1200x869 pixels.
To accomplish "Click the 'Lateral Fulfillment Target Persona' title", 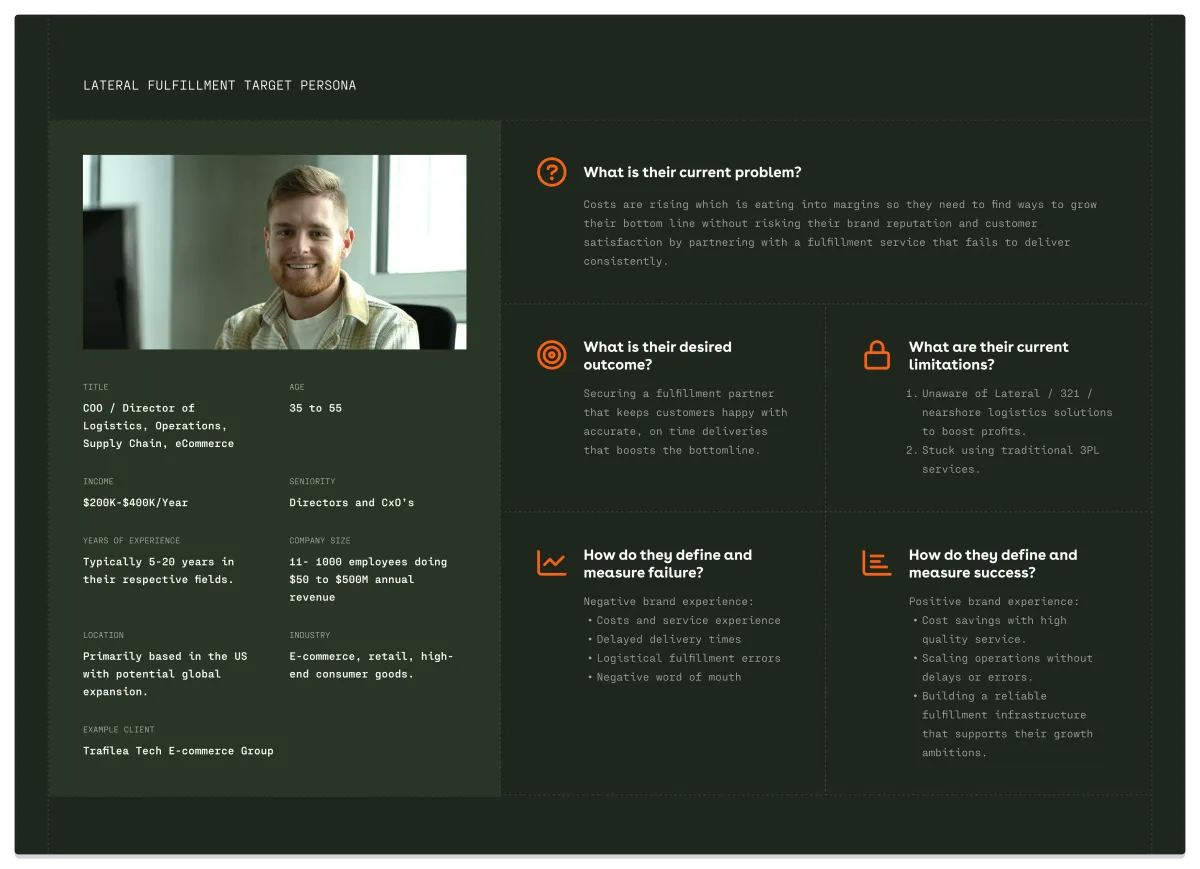I will [x=219, y=85].
